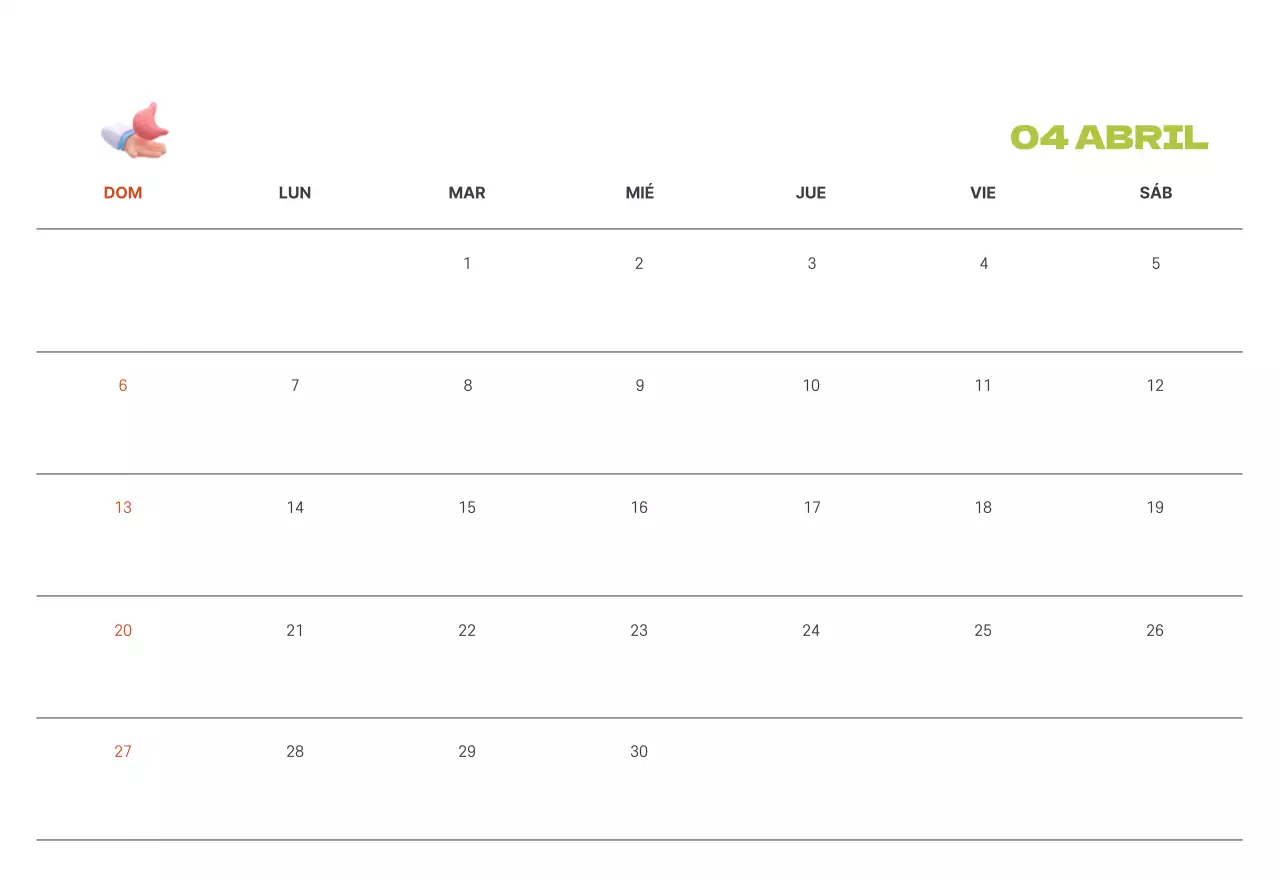The height and width of the screenshot is (880, 1280).
Task: Click the 25 date cell
Action: tap(983, 630)
